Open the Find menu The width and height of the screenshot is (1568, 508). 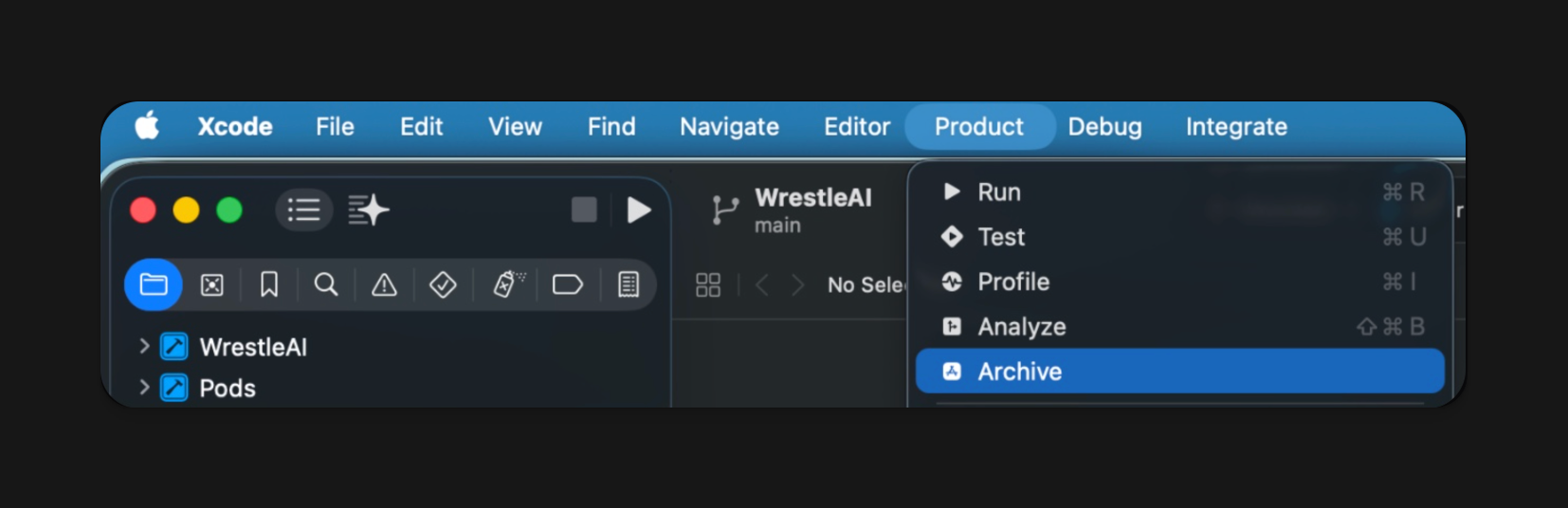611,126
